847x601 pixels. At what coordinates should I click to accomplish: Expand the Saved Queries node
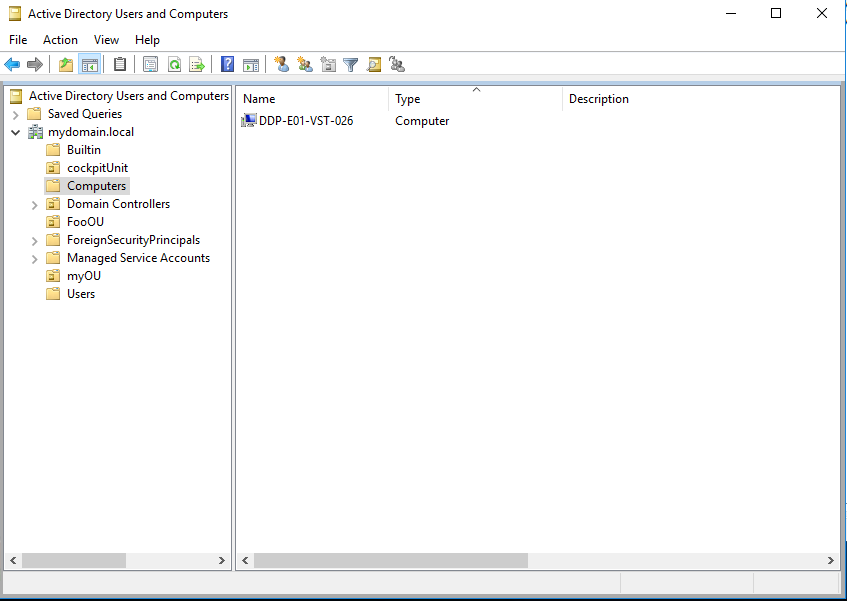pos(16,114)
